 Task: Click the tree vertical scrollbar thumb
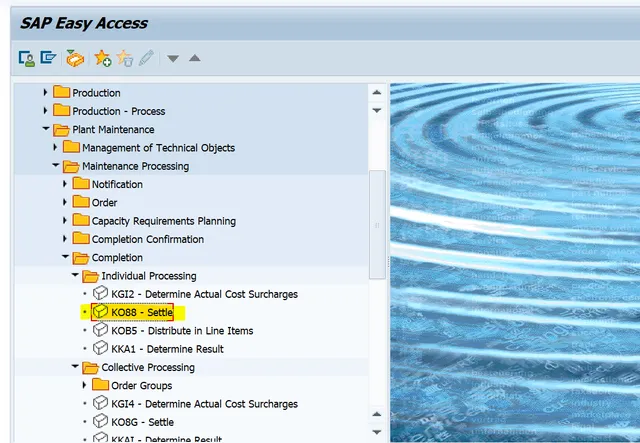tap(377, 225)
